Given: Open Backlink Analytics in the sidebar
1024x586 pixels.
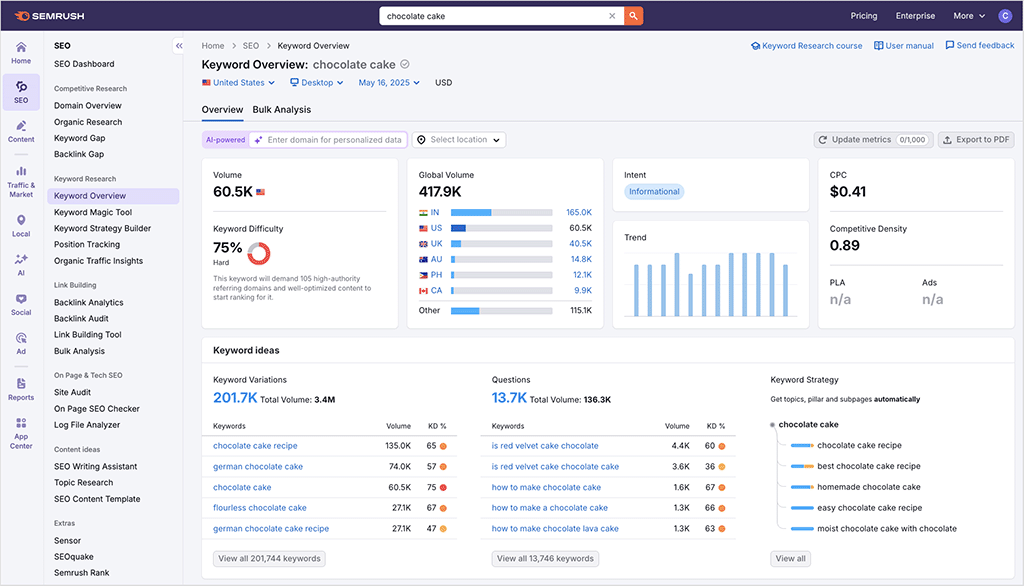Looking at the screenshot, I should pyautogui.click(x=88, y=302).
